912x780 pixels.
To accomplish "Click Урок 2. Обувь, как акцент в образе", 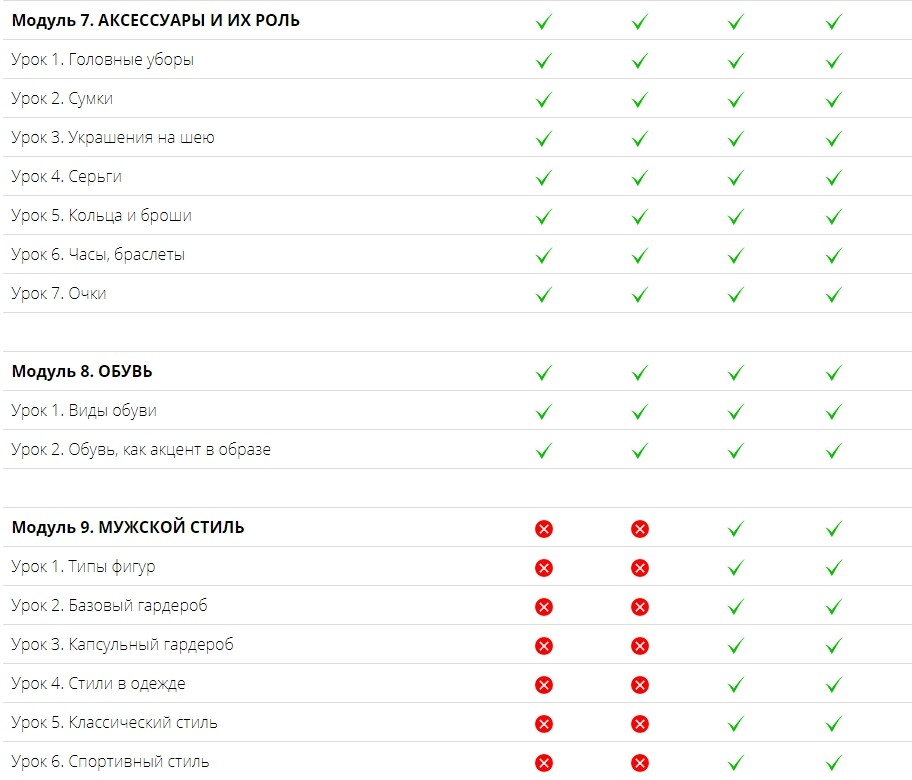I will click(141, 449).
